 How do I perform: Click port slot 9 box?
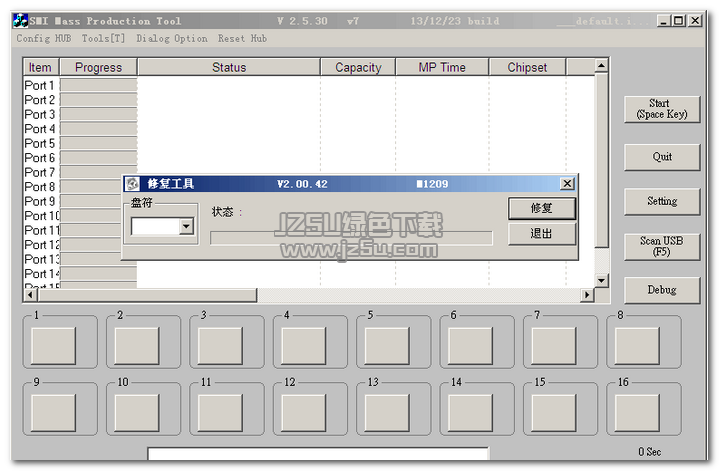point(54,413)
